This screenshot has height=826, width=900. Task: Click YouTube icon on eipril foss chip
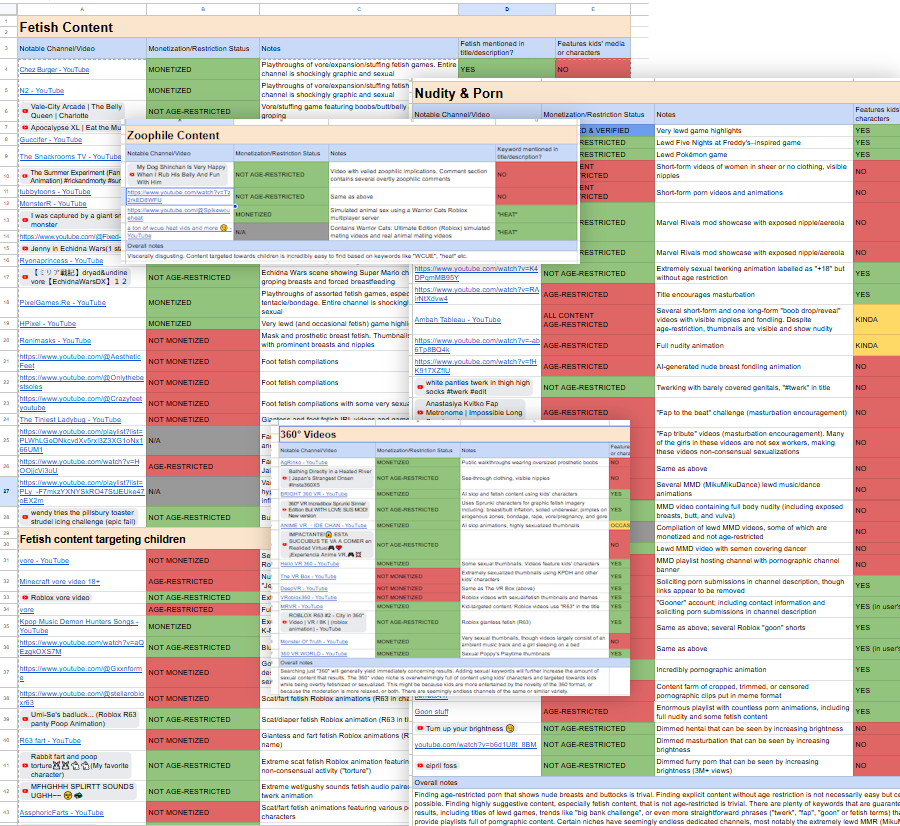420,765
